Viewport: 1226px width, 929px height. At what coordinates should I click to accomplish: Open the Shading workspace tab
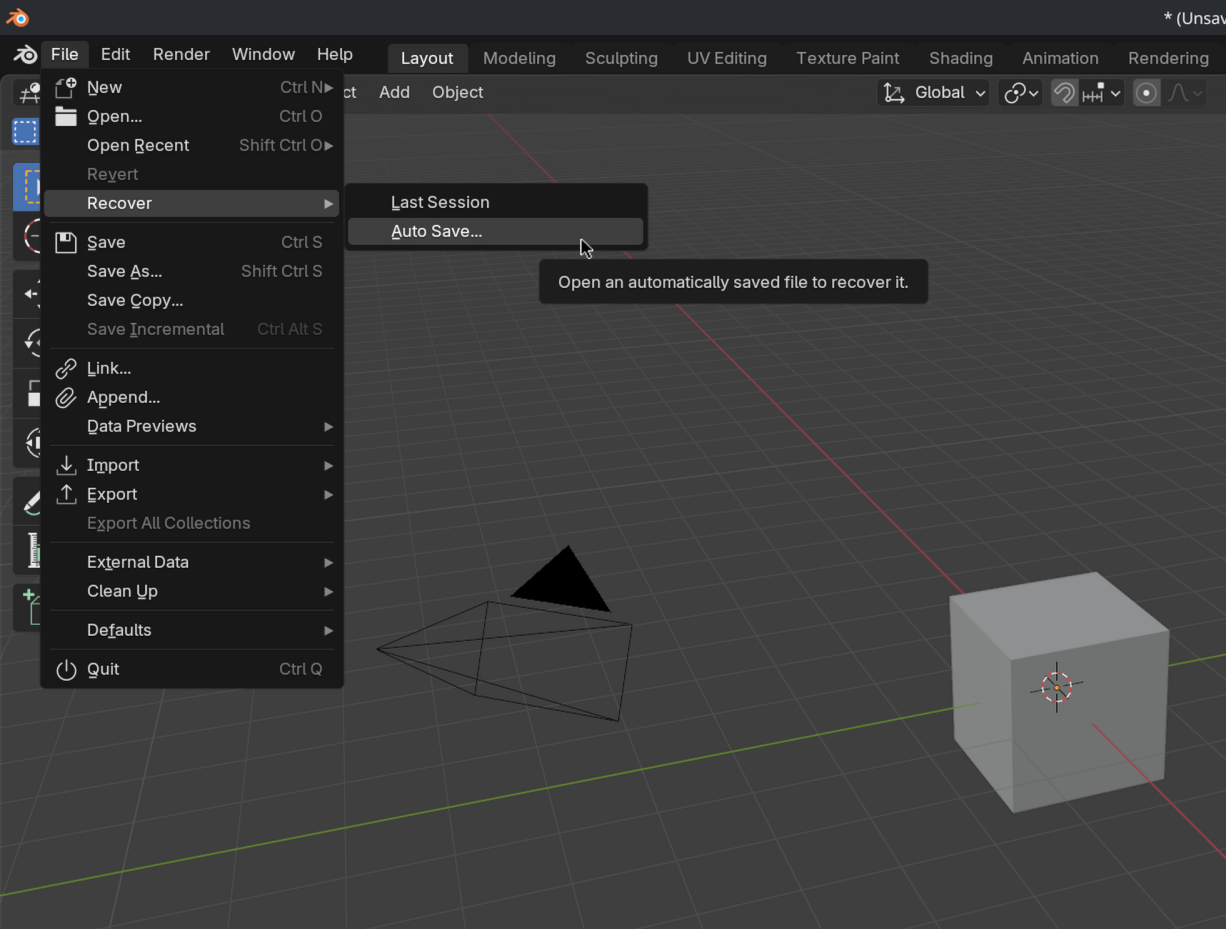coord(960,58)
